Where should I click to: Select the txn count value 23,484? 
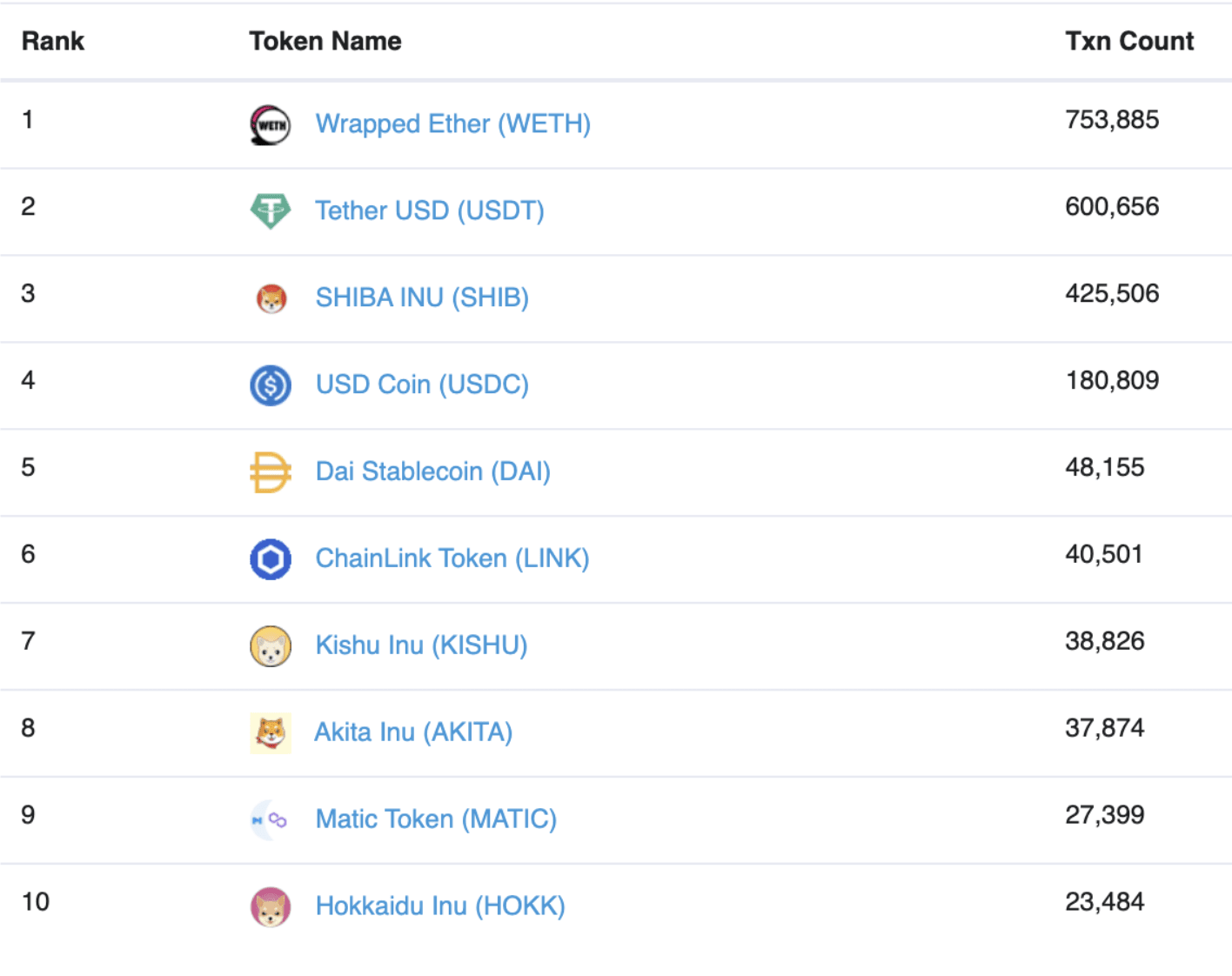point(1105,903)
